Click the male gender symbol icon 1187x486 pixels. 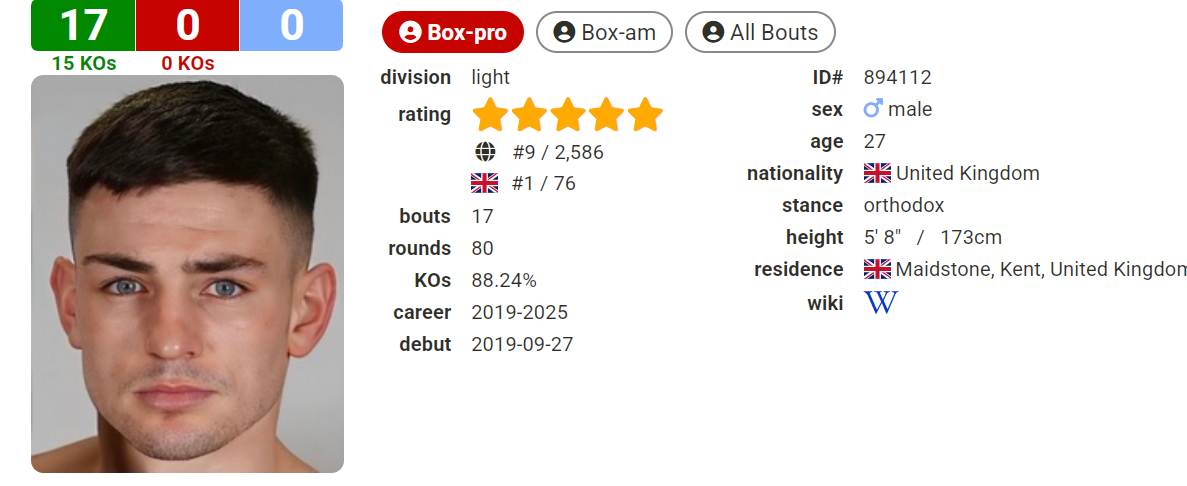point(873,109)
